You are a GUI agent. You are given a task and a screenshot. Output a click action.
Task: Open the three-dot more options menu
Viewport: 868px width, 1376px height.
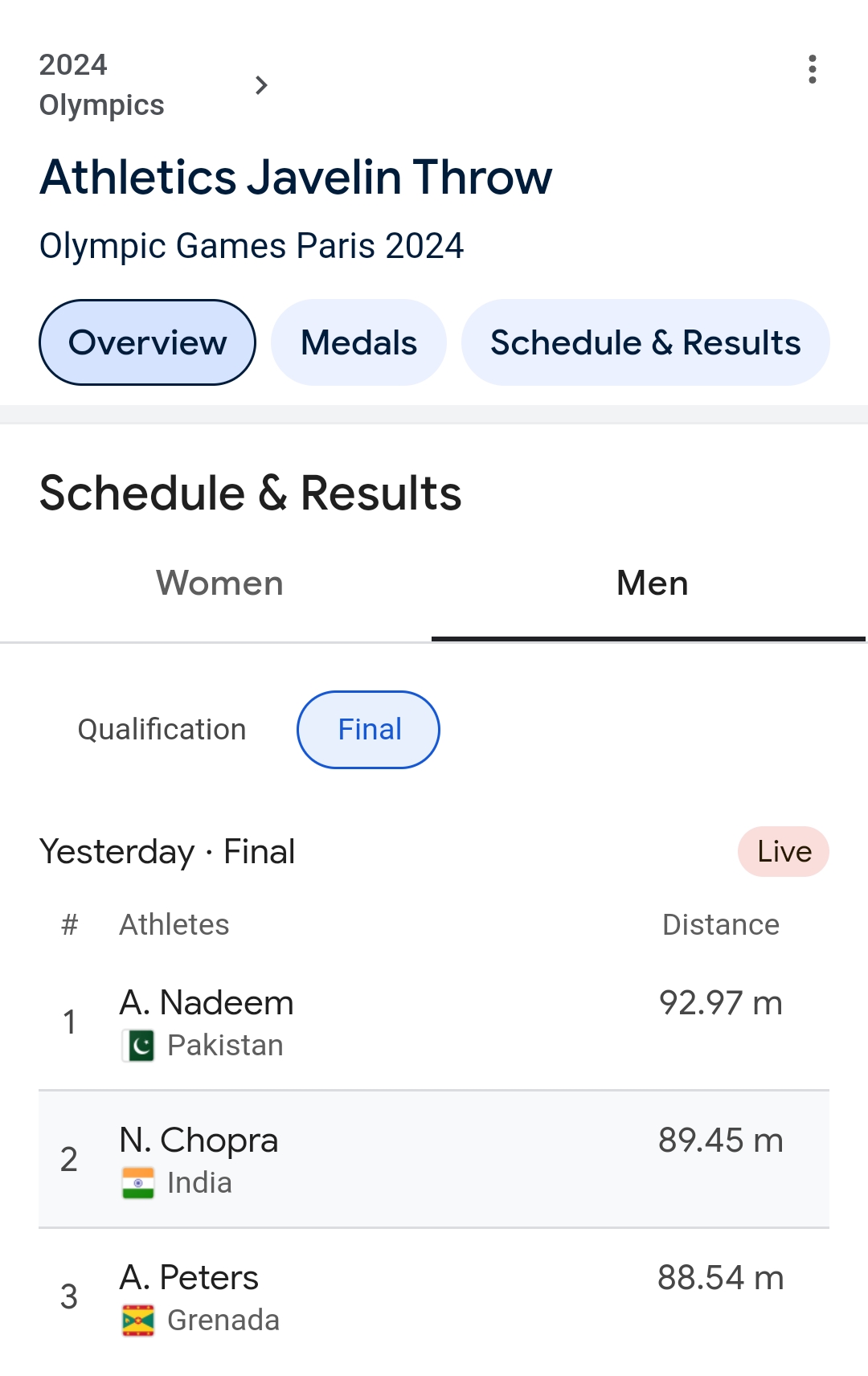pyautogui.click(x=813, y=70)
